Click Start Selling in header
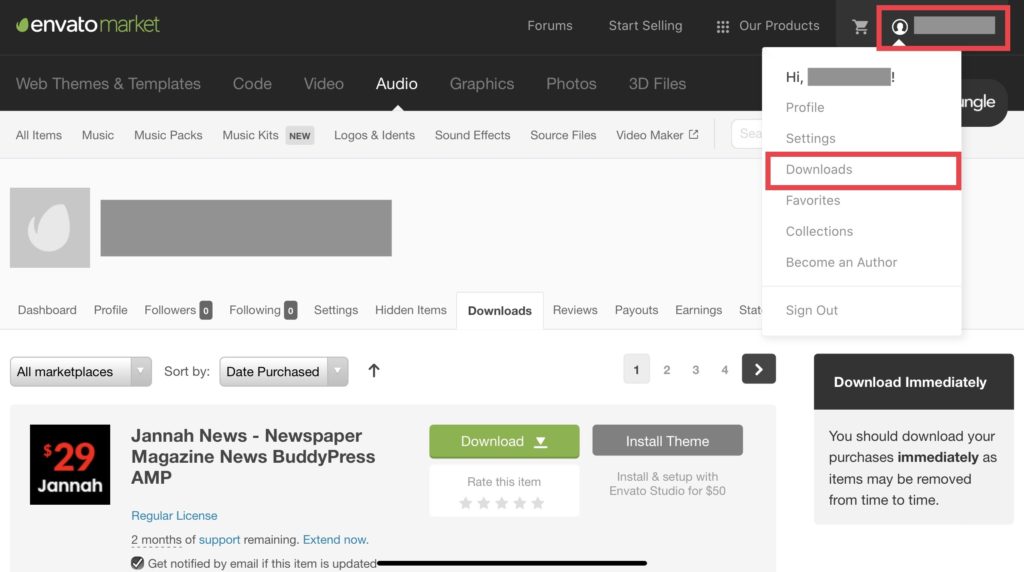 (645, 25)
